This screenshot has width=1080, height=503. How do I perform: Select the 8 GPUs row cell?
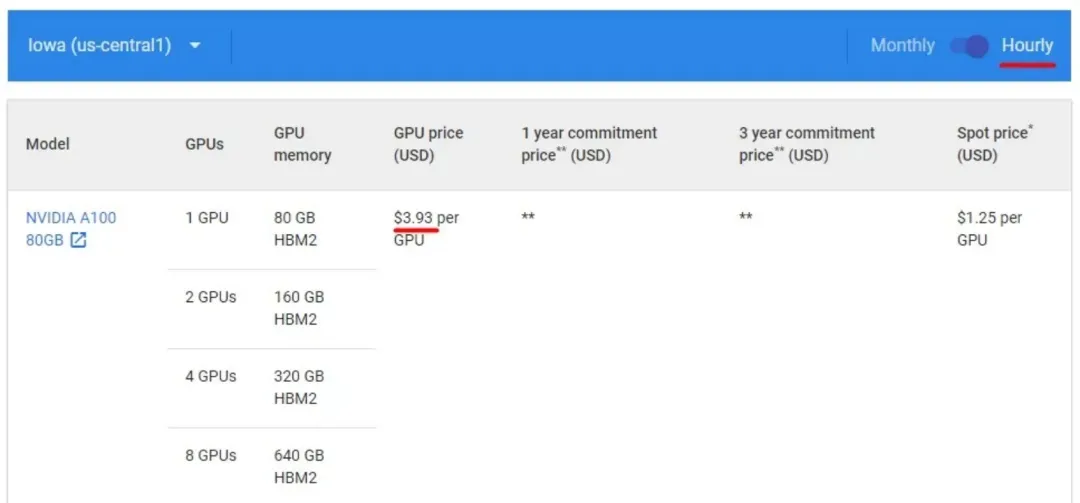211,455
